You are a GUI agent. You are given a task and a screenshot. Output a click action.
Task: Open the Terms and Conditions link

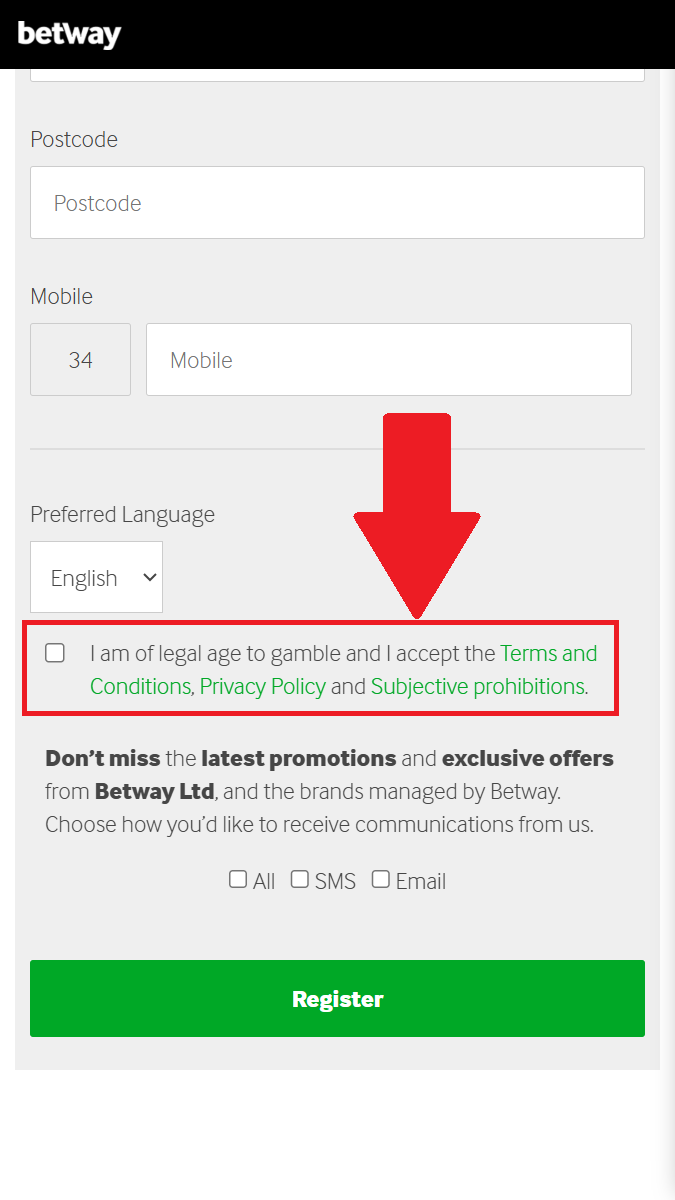pos(548,654)
